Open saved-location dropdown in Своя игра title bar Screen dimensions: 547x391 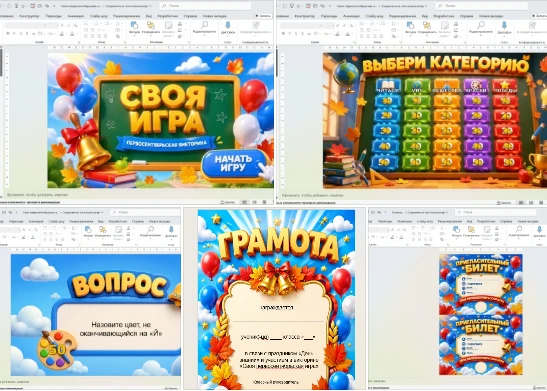[x=150, y=6]
